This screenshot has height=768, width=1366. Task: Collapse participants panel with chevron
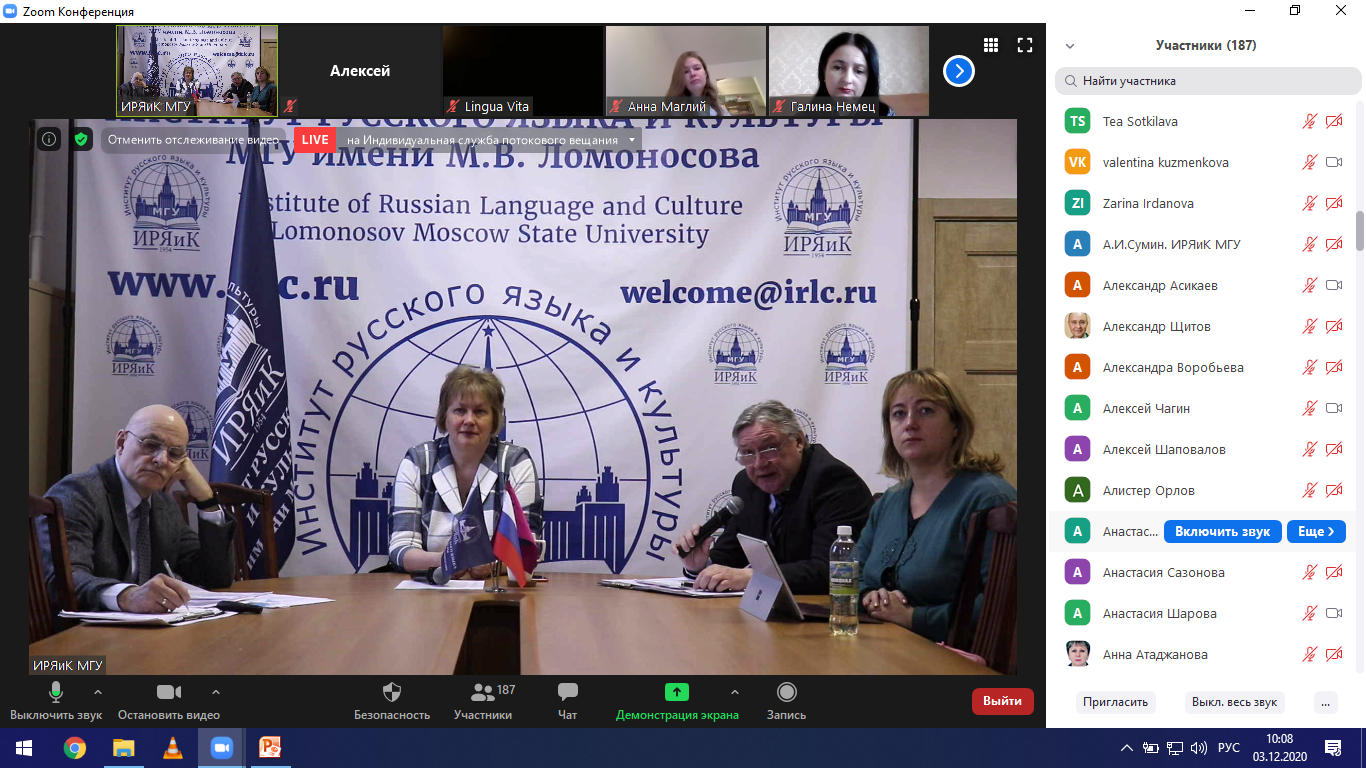[x=1070, y=46]
